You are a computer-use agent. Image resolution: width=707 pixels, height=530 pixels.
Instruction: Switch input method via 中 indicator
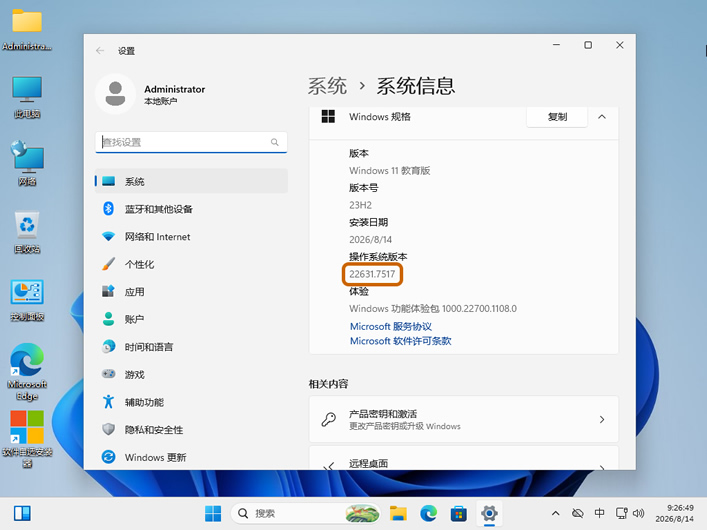click(x=599, y=513)
